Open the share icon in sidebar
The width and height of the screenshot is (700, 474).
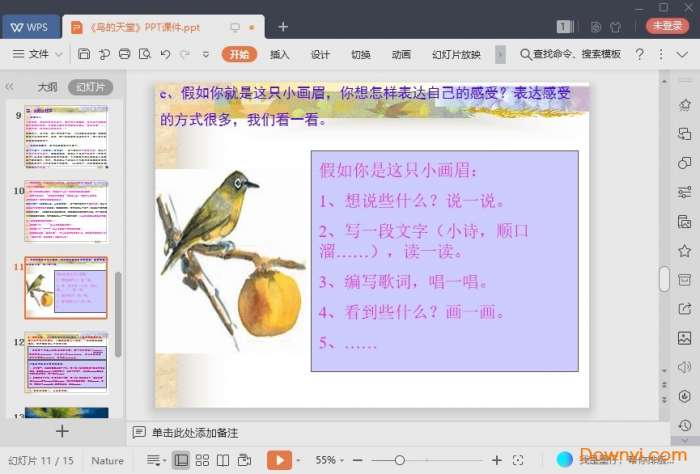pos(684,308)
